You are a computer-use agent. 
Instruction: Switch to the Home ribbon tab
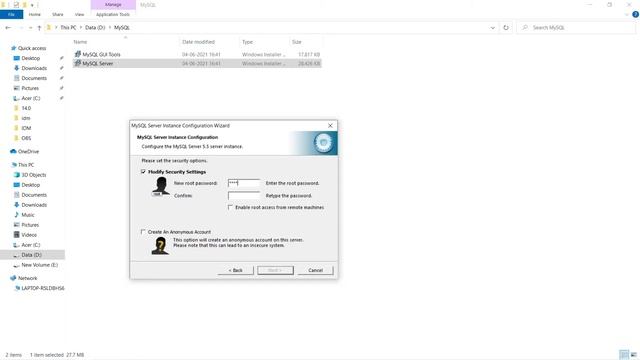pos(35,14)
